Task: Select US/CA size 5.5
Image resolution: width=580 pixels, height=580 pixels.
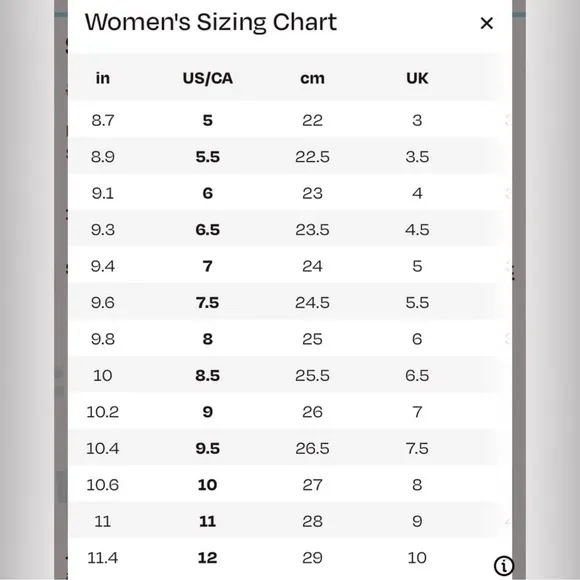Action: click(208, 157)
